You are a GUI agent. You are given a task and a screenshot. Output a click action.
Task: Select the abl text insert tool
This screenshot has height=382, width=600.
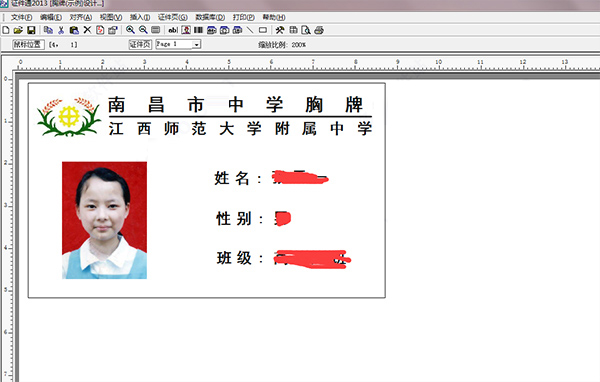tap(173, 30)
